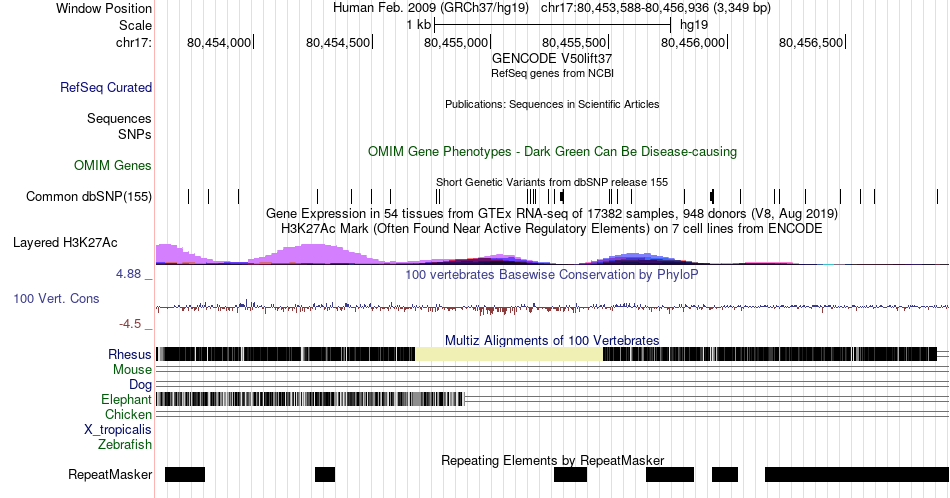Click the Human Feb. 2009 (GRCh37/hg19) text
Viewport: 950px width, 498px height.
tap(431, 8)
